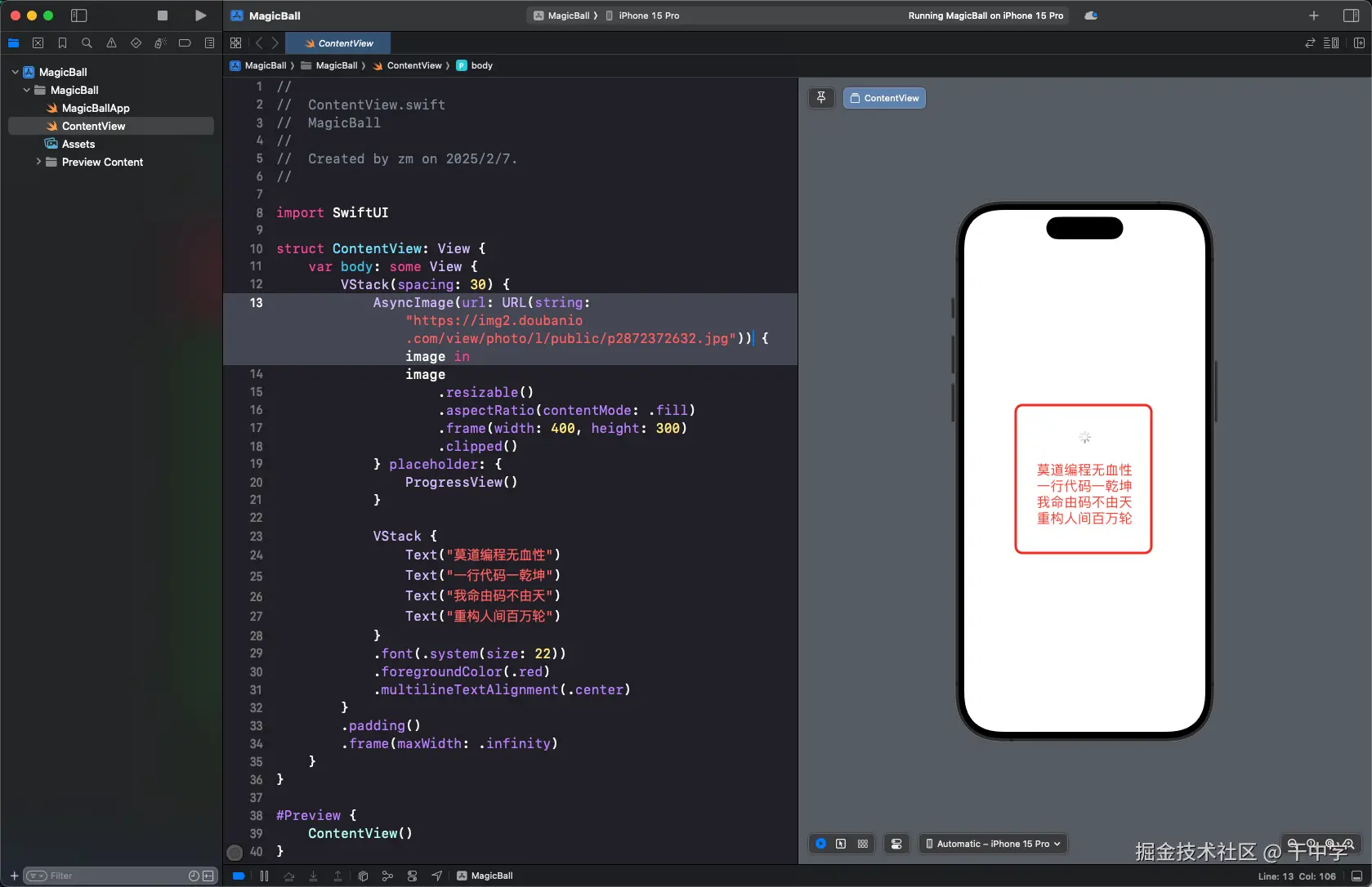Pin the canvas preview

coord(821,98)
